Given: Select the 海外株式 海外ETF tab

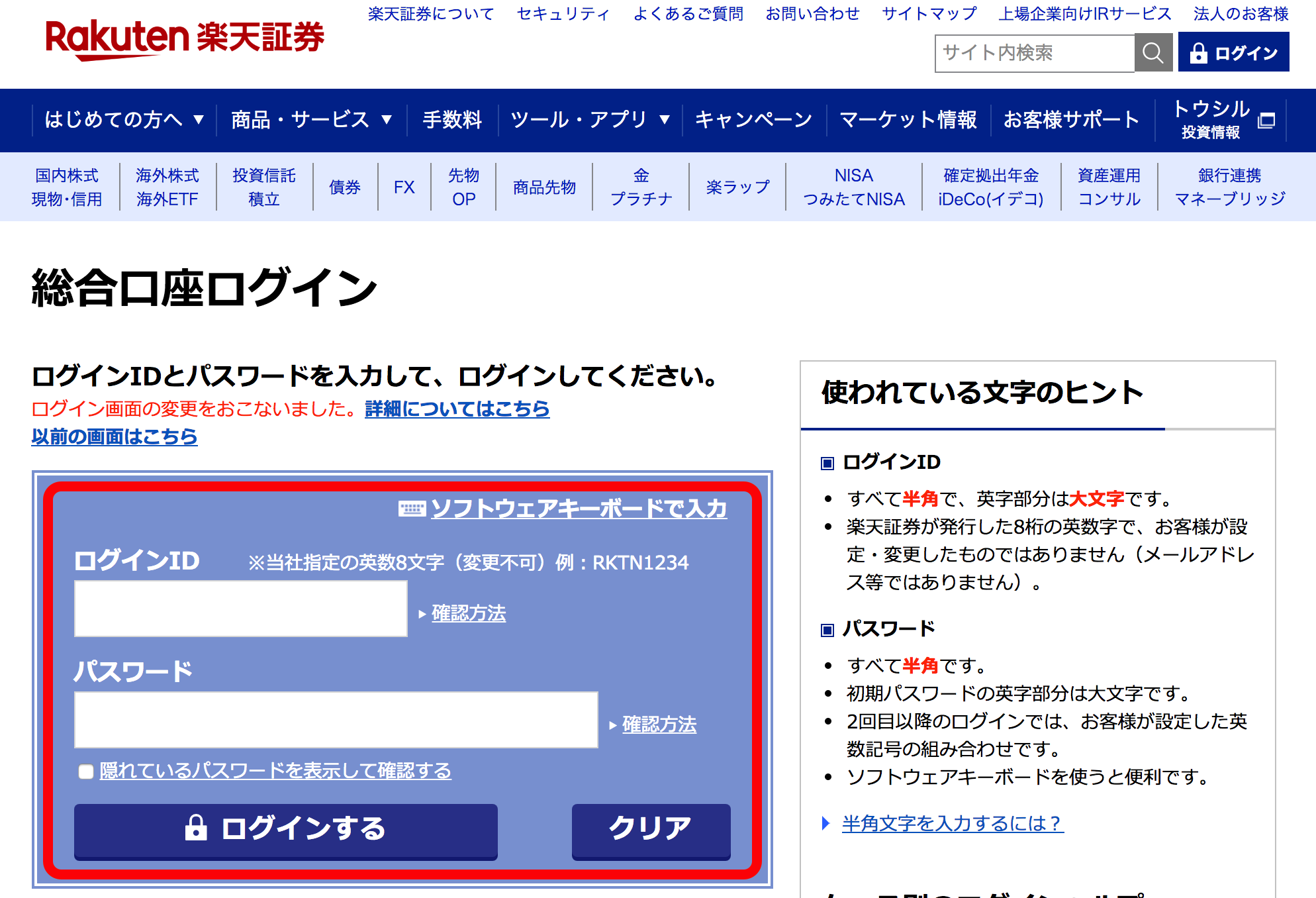Looking at the screenshot, I should click(167, 187).
